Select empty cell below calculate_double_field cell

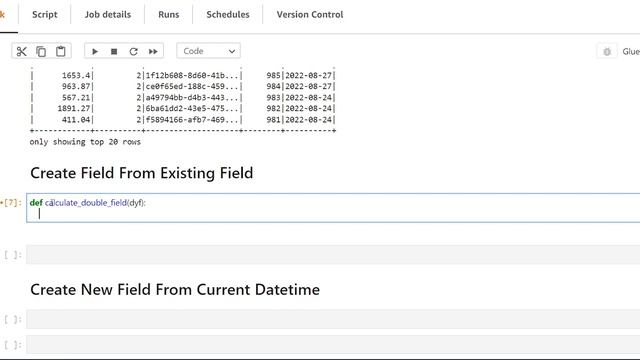coord(333,255)
